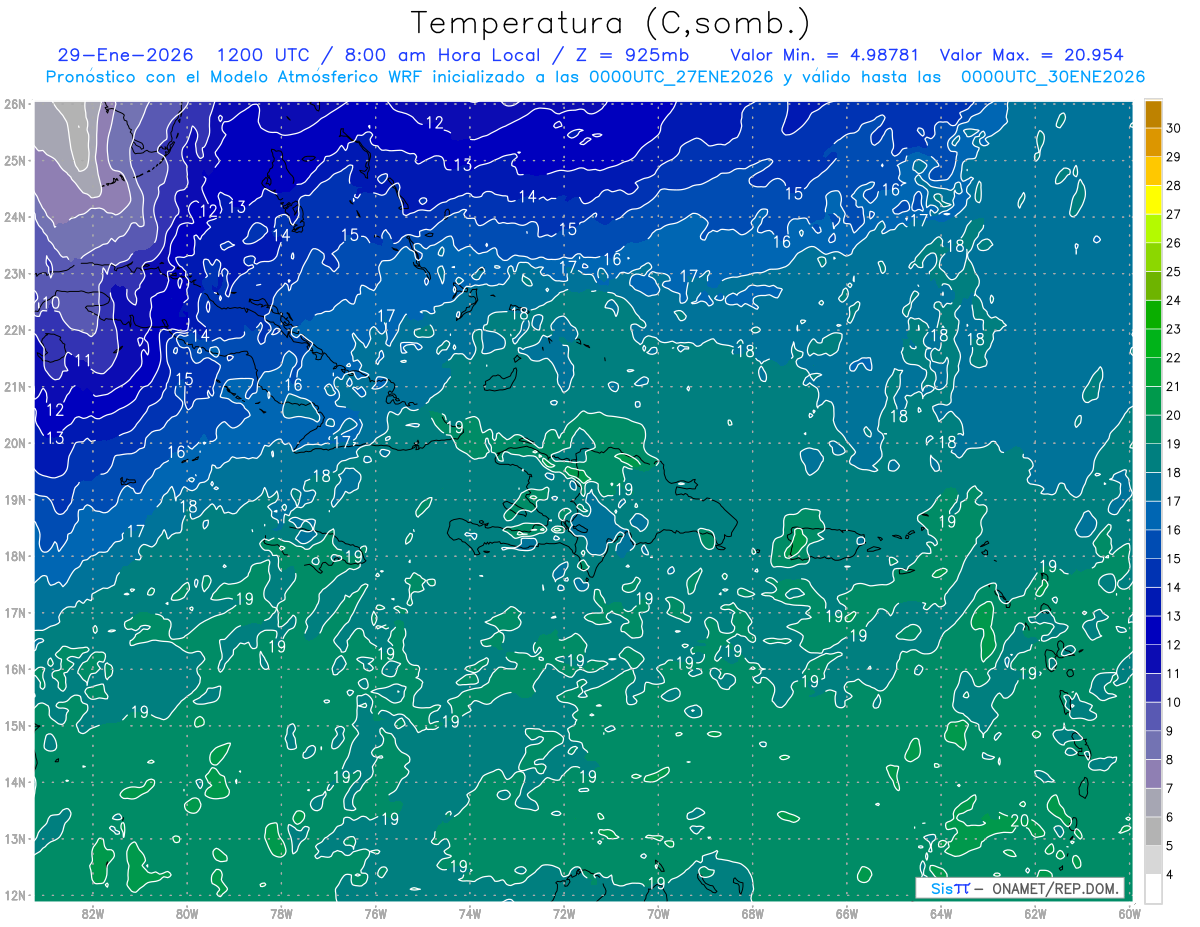Viewport: 1200px width, 927px height.
Task: Click the 68W longitude axis label
Action: [753, 913]
